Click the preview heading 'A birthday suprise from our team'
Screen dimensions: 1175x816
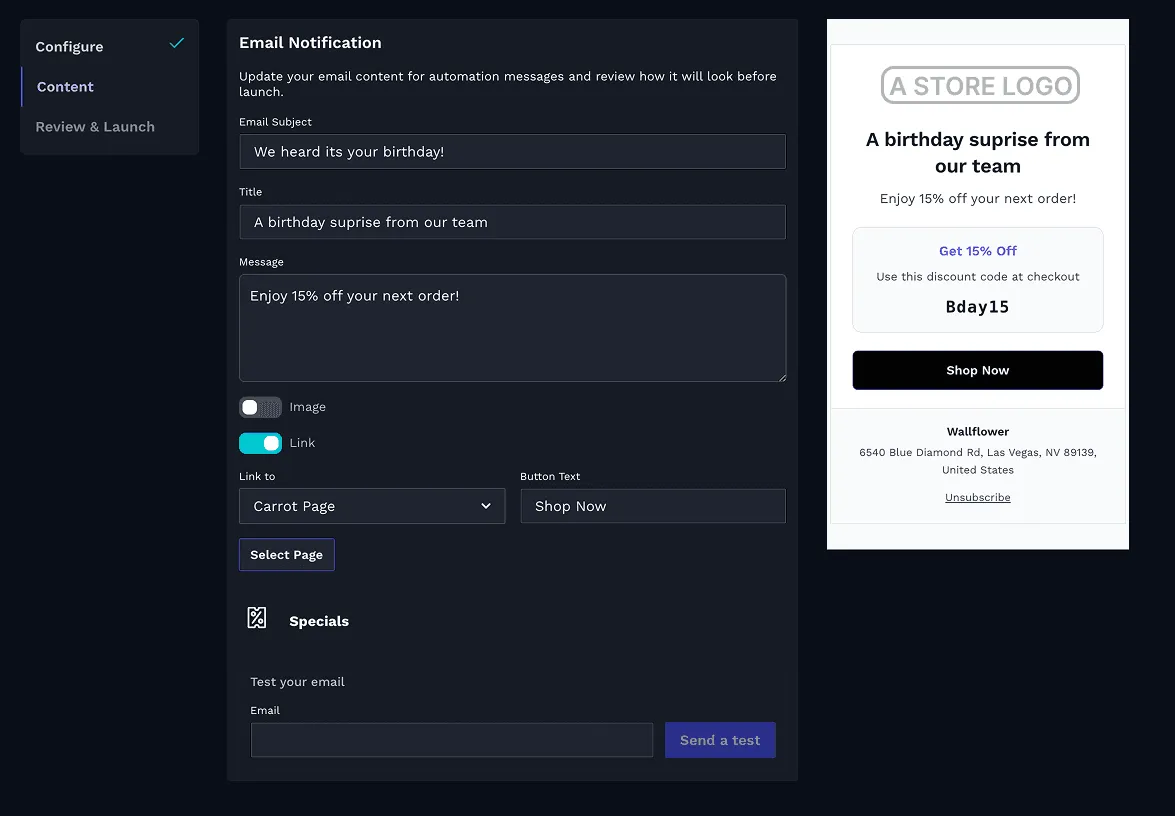pos(977,153)
